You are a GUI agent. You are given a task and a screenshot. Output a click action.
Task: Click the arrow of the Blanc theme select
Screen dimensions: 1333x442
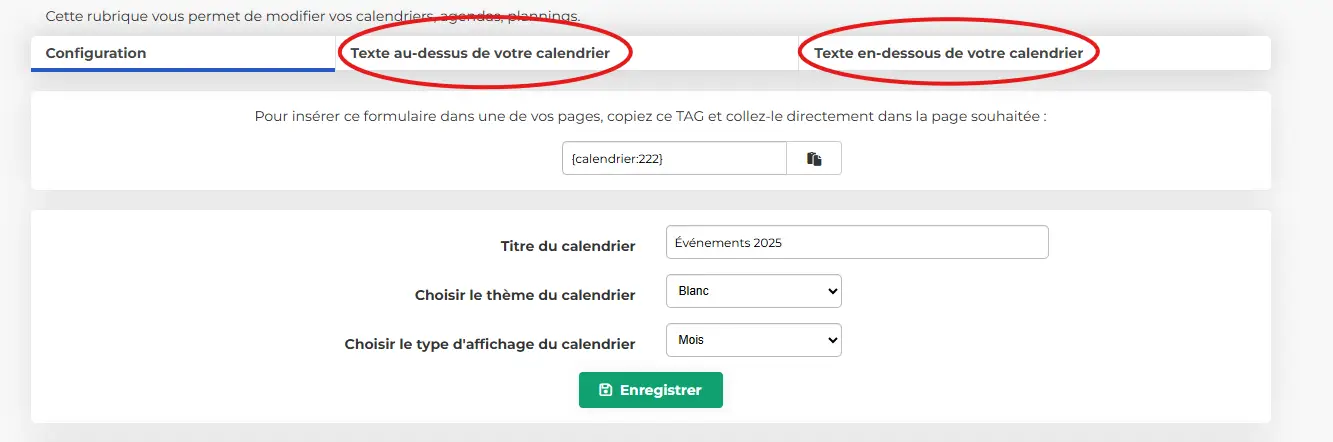coord(831,292)
